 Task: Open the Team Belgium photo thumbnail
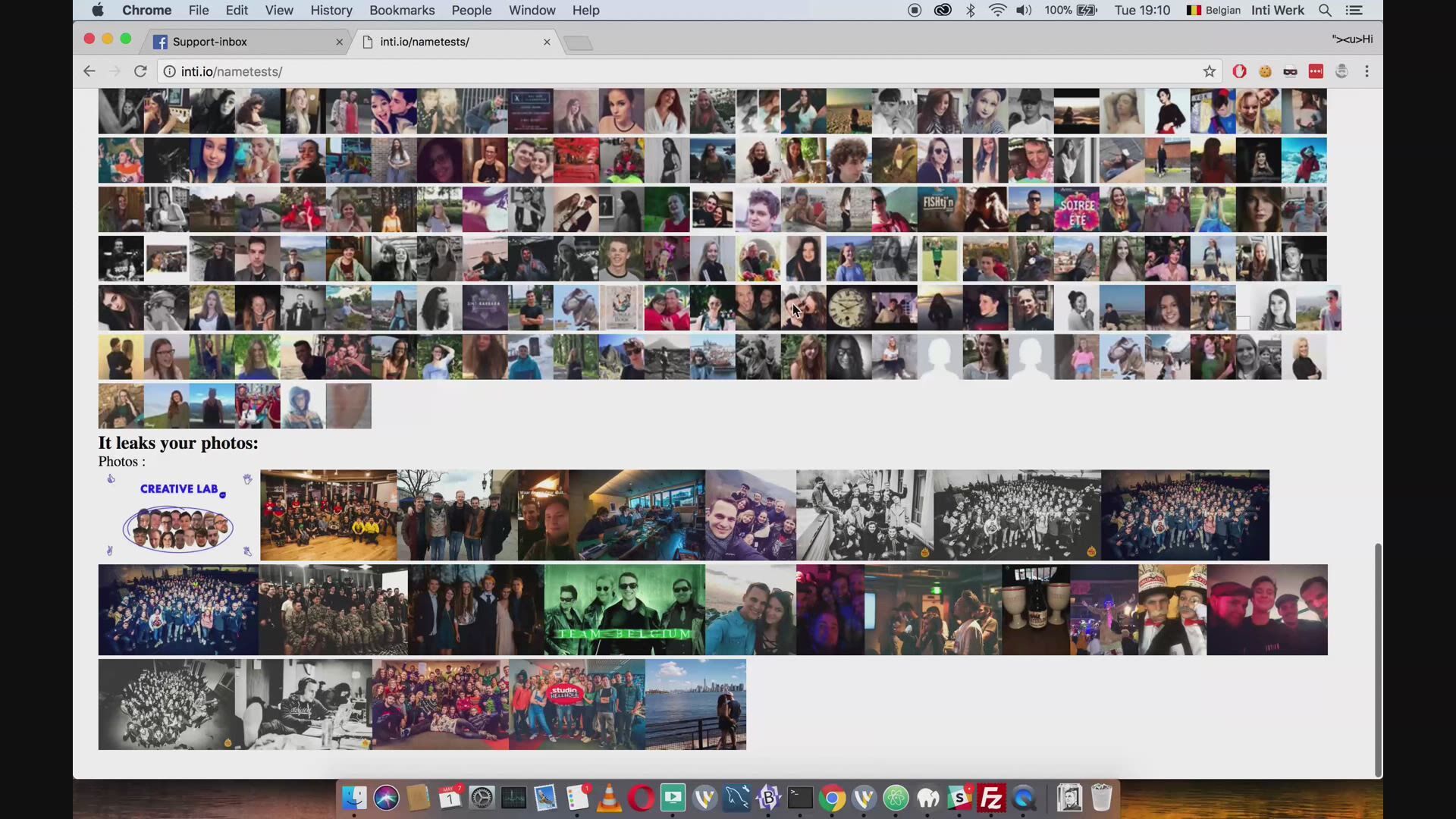tap(624, 610)
